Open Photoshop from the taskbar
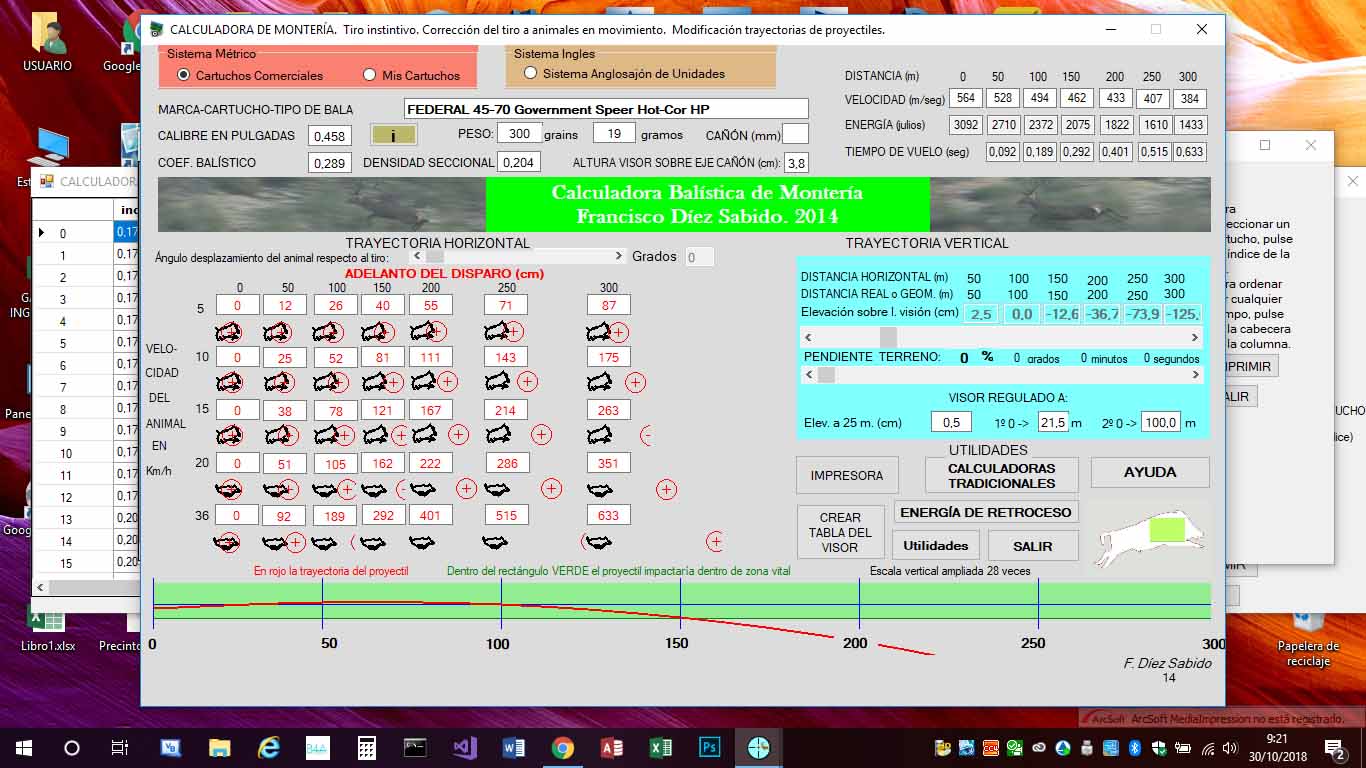Viewport: 1366px width, 768px height. [x=709, y=747]
